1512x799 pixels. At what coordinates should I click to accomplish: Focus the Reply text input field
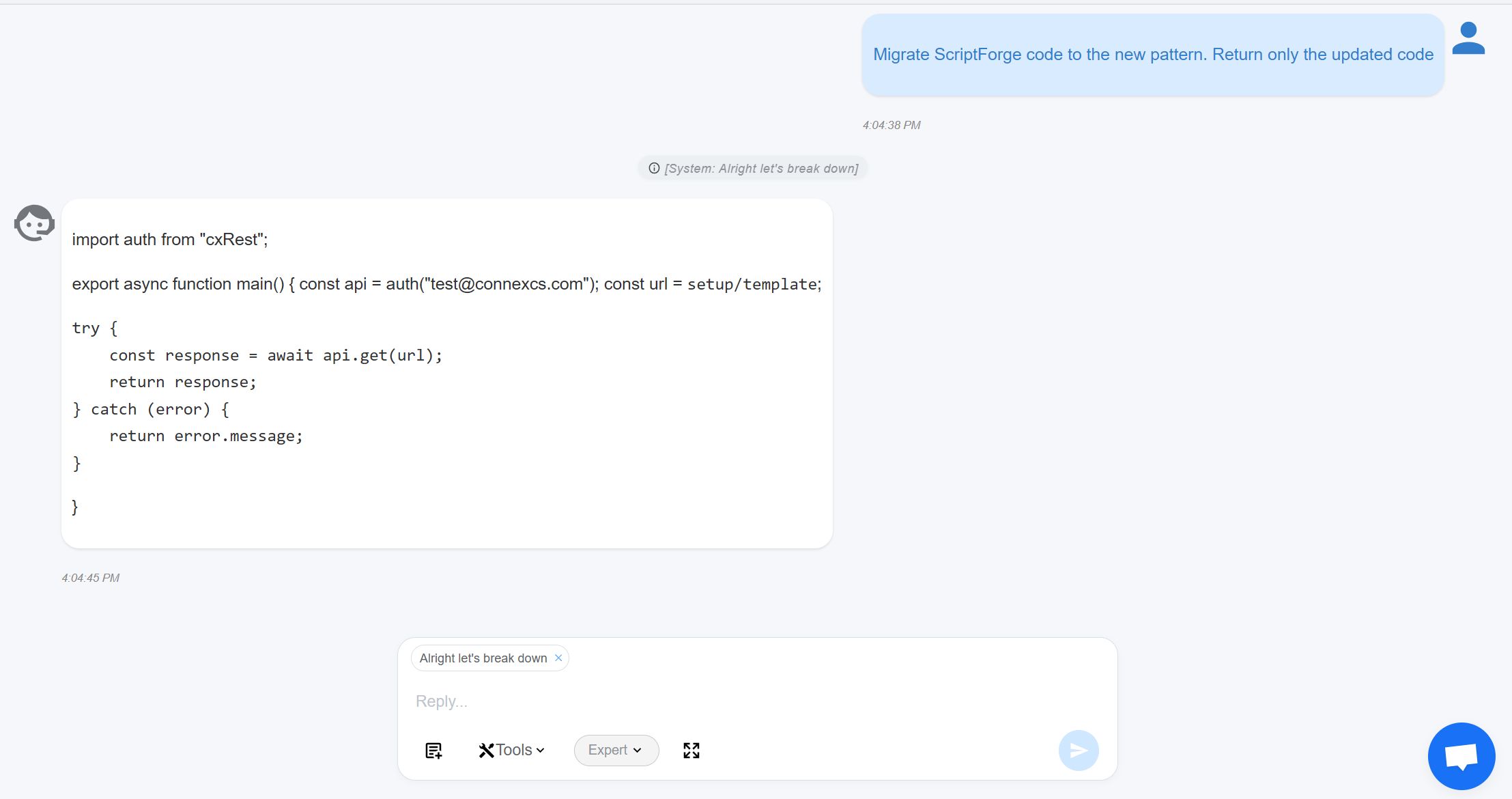tap(756, 701)
